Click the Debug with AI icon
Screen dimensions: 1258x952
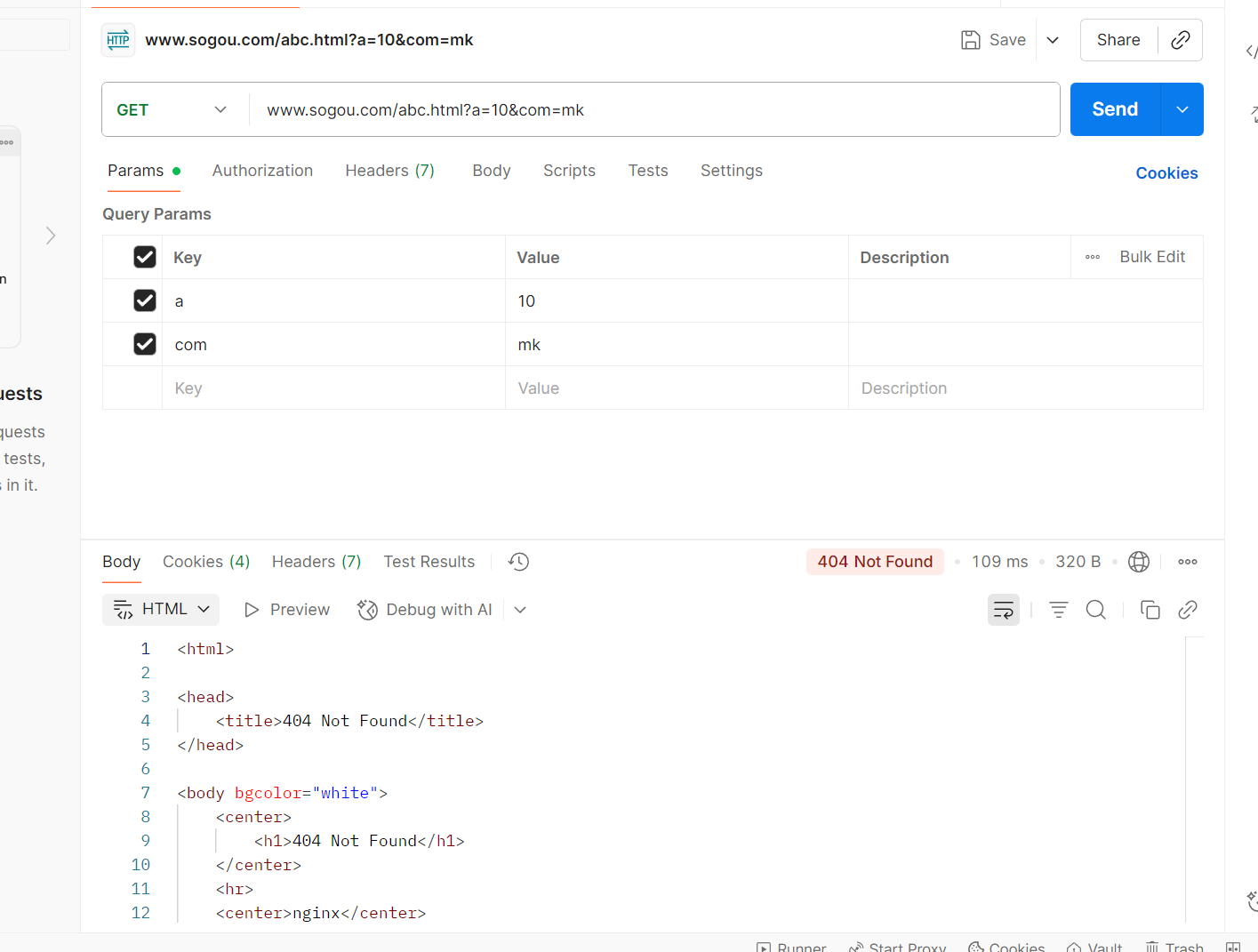pos(367,610)
